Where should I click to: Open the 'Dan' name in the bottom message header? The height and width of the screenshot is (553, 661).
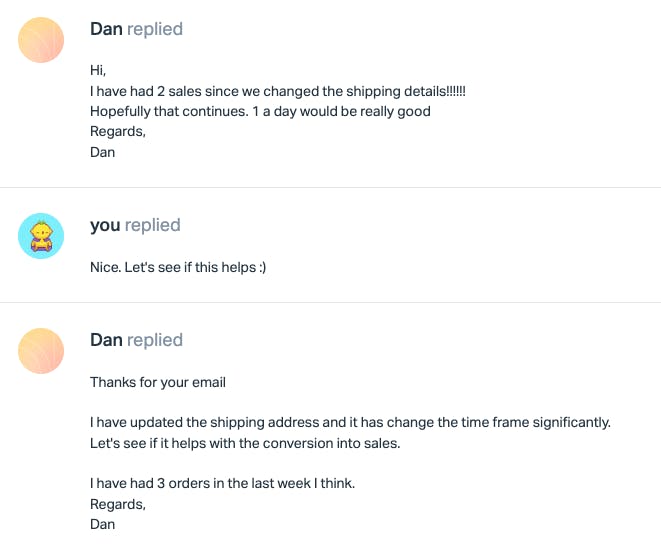click(x=106, y=340)
